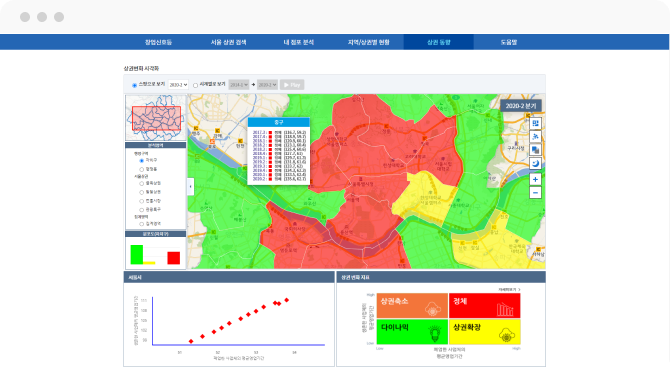Open the 지역/상권별 현황 menu

pos(368,42)
